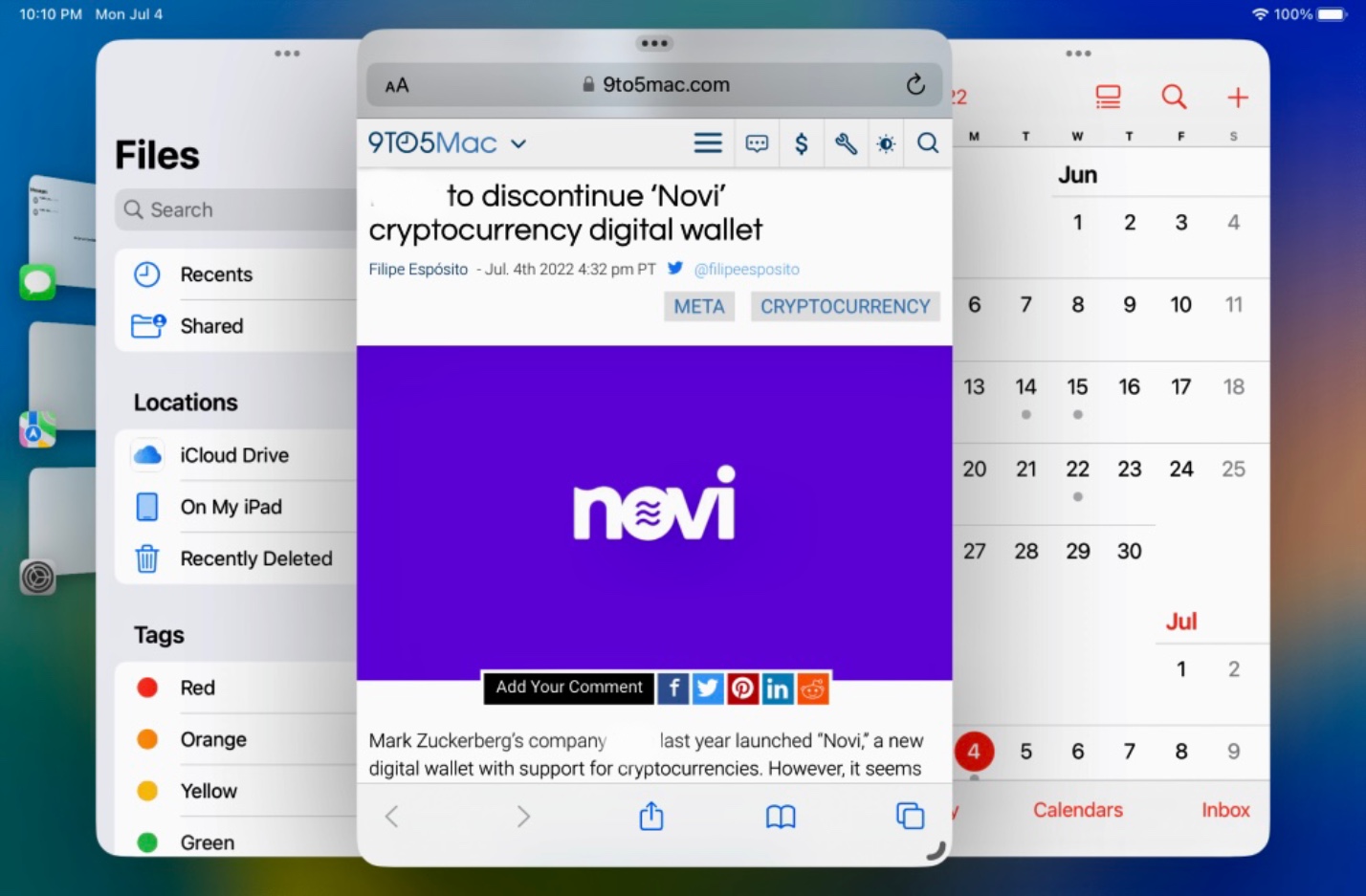Select the Green tag
Screen dimensions: 1366x896
236,842
